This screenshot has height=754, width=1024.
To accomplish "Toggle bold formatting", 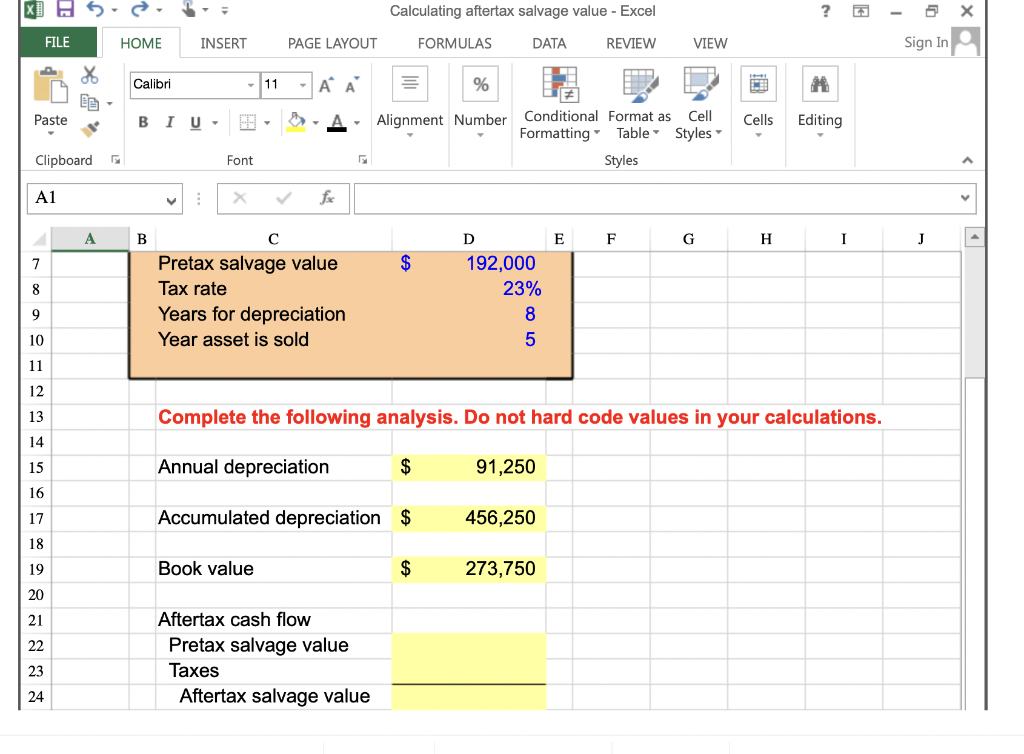I will coord(142,121).
